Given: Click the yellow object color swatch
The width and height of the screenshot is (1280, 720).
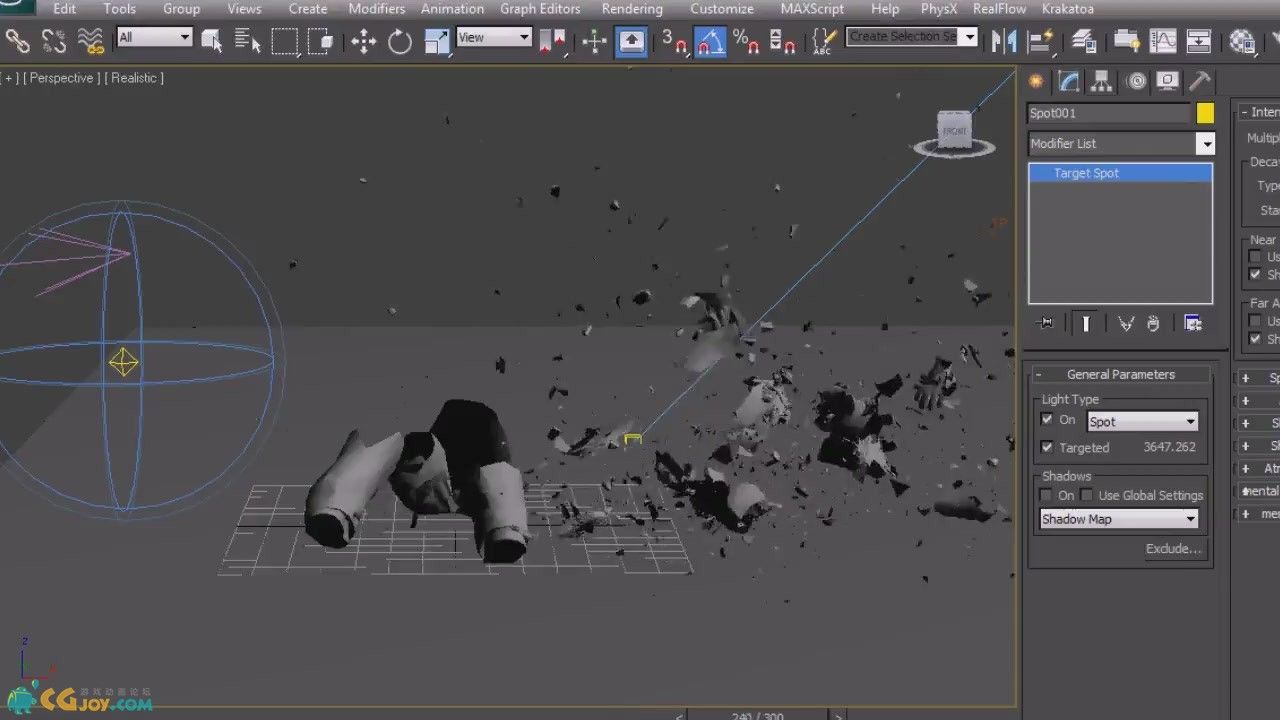Looking at the screenshot, I should (x=1205, y=114).
